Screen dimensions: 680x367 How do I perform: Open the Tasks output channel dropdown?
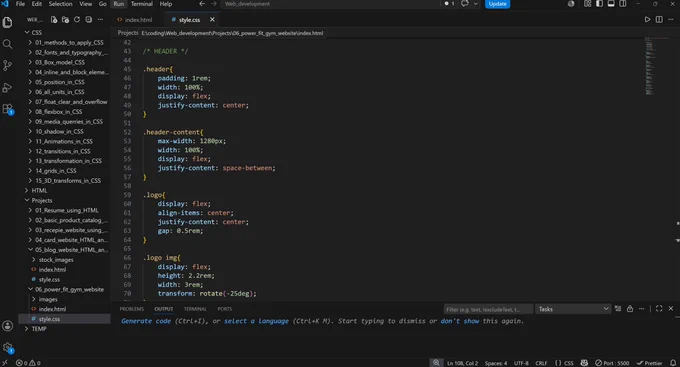tap(573, 309)
